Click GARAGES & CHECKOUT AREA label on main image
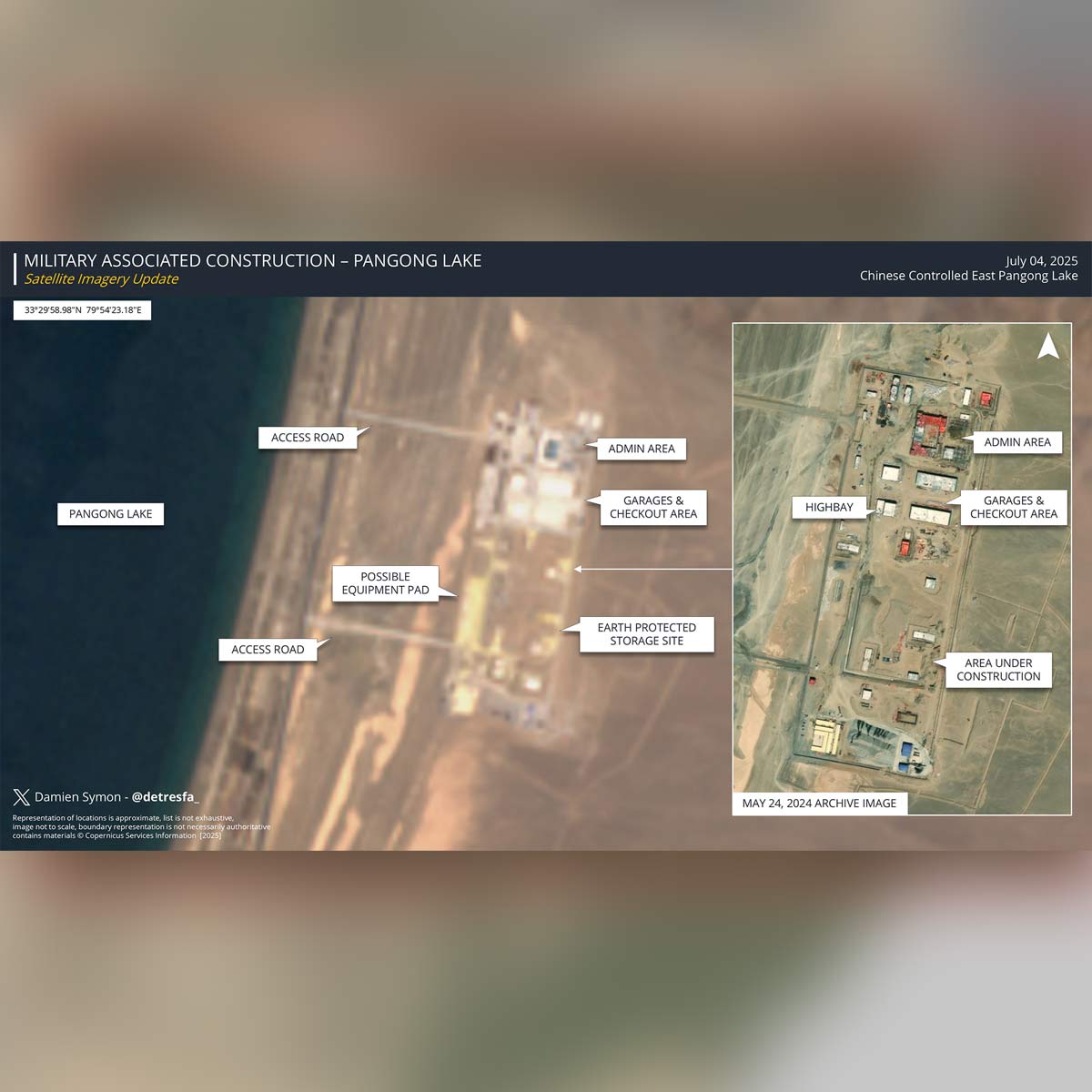The height and width of the screenshot is (1092, 1092). pyautogui.click(x=653, y=508)
